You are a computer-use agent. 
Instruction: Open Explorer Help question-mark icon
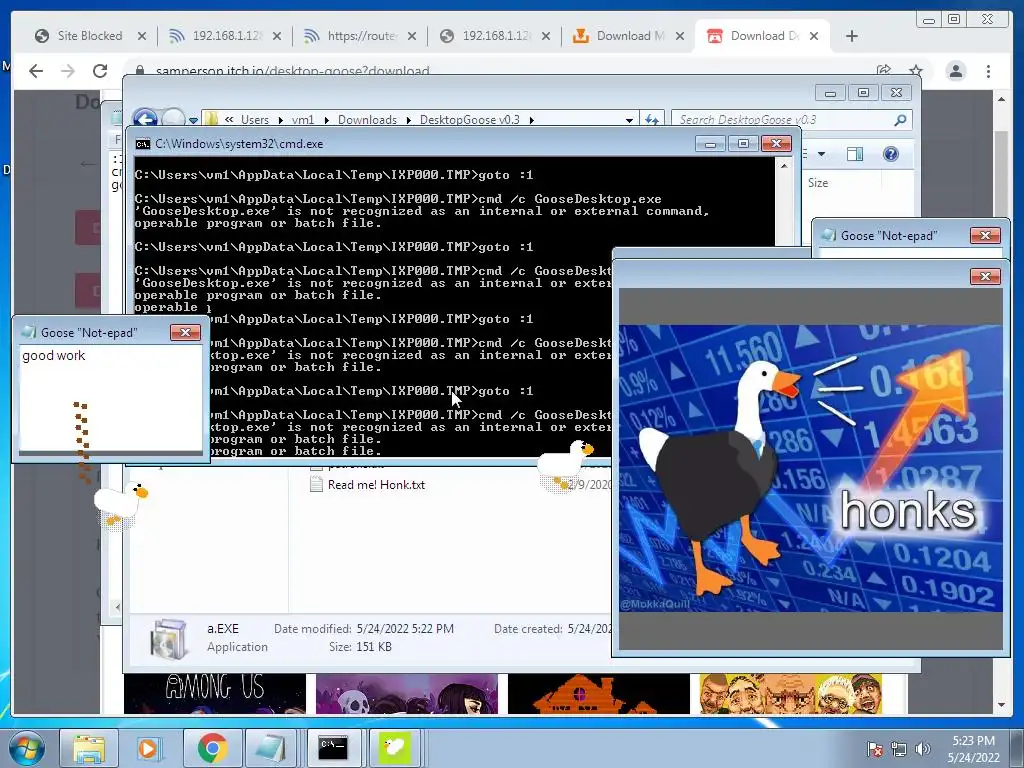890,154
